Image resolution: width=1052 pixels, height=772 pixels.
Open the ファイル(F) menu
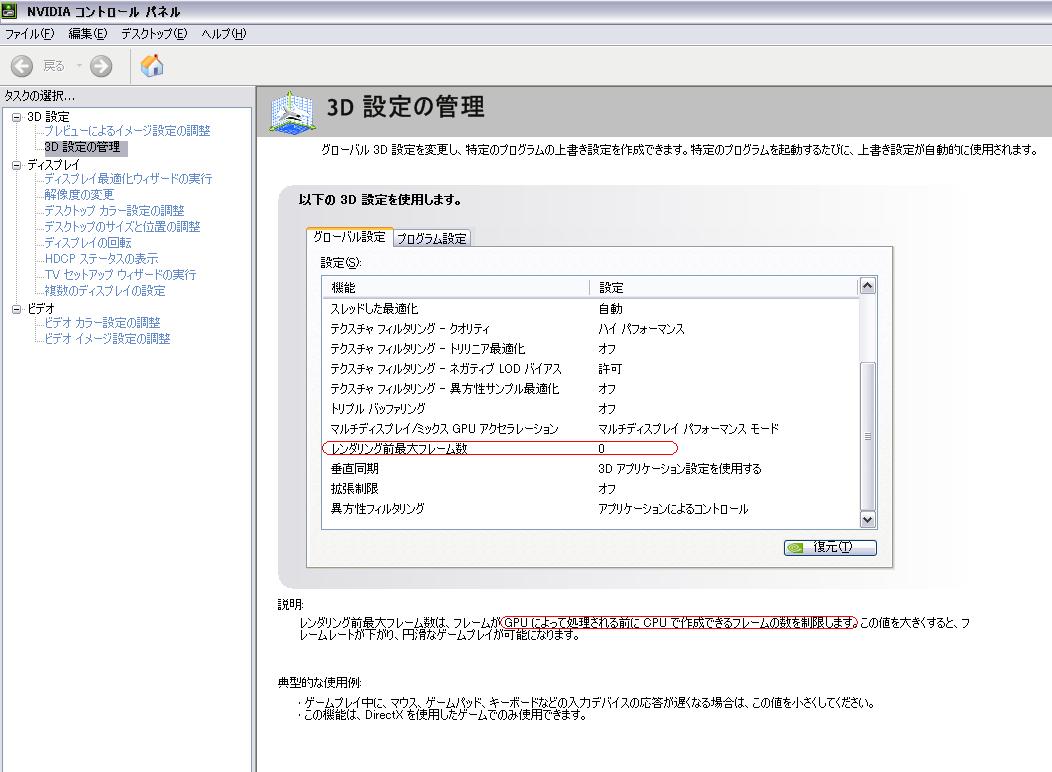[30, 34]
